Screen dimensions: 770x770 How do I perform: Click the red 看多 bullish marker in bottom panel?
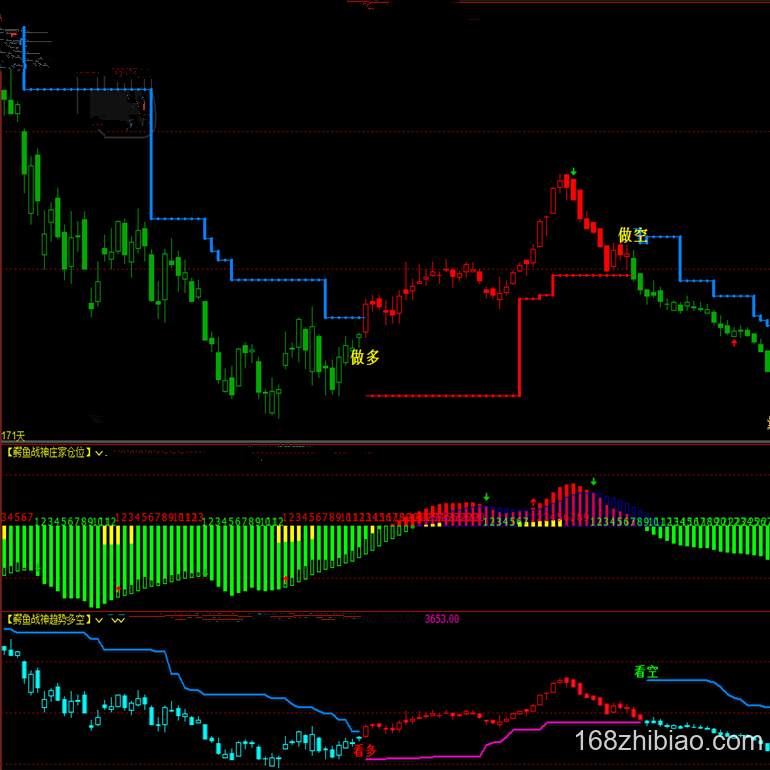365,750
